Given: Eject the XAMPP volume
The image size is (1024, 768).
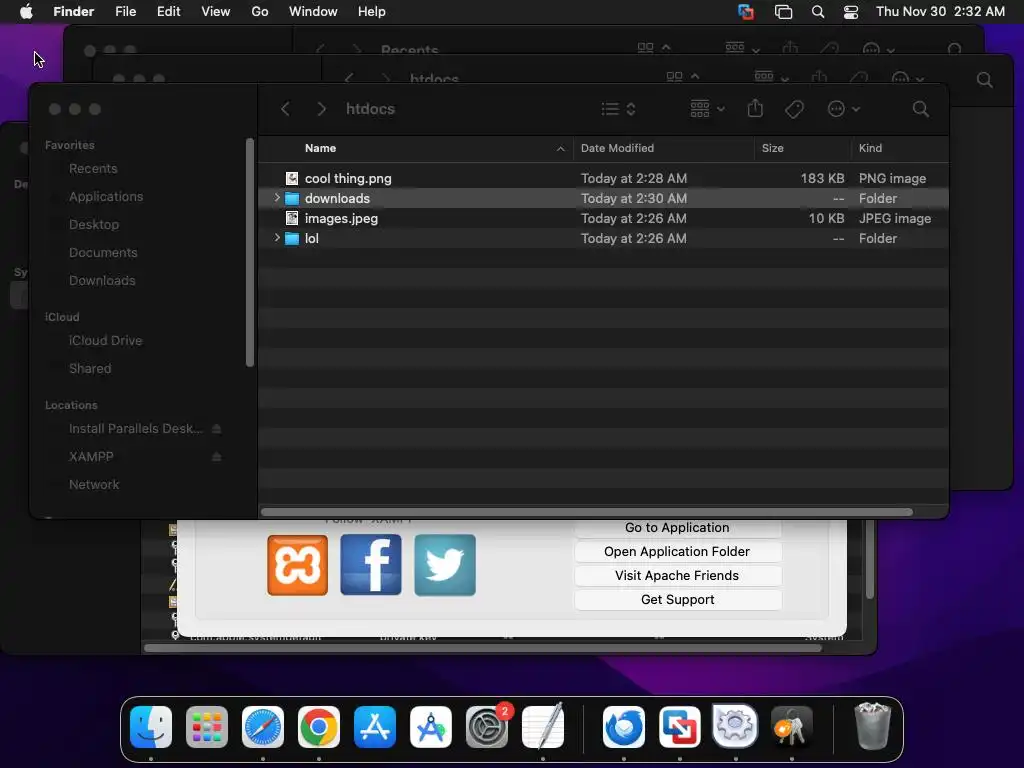Looking at the screenshot, I should 217,456.
